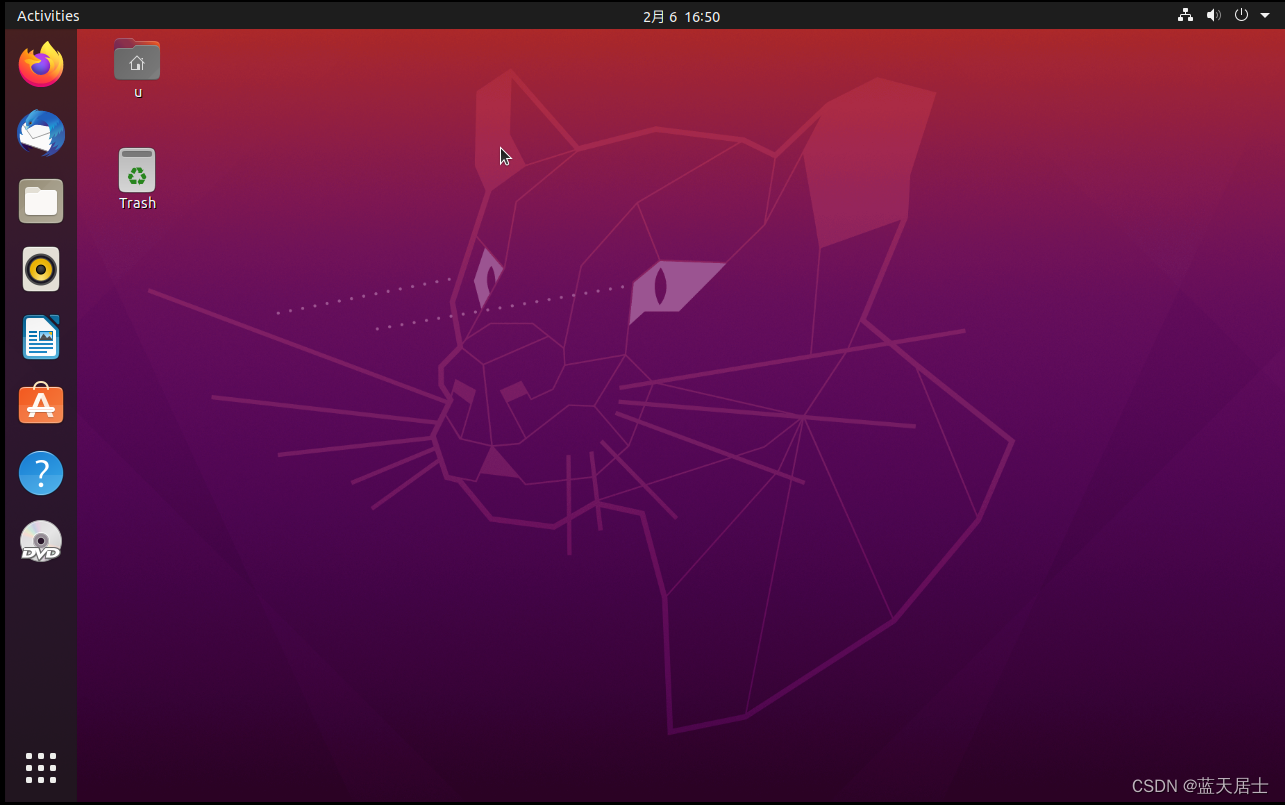Image resolution: width=1285 pixels, height=805 pixels.
Task: Open the Files file manager
Action: click(x=40, y=200)
